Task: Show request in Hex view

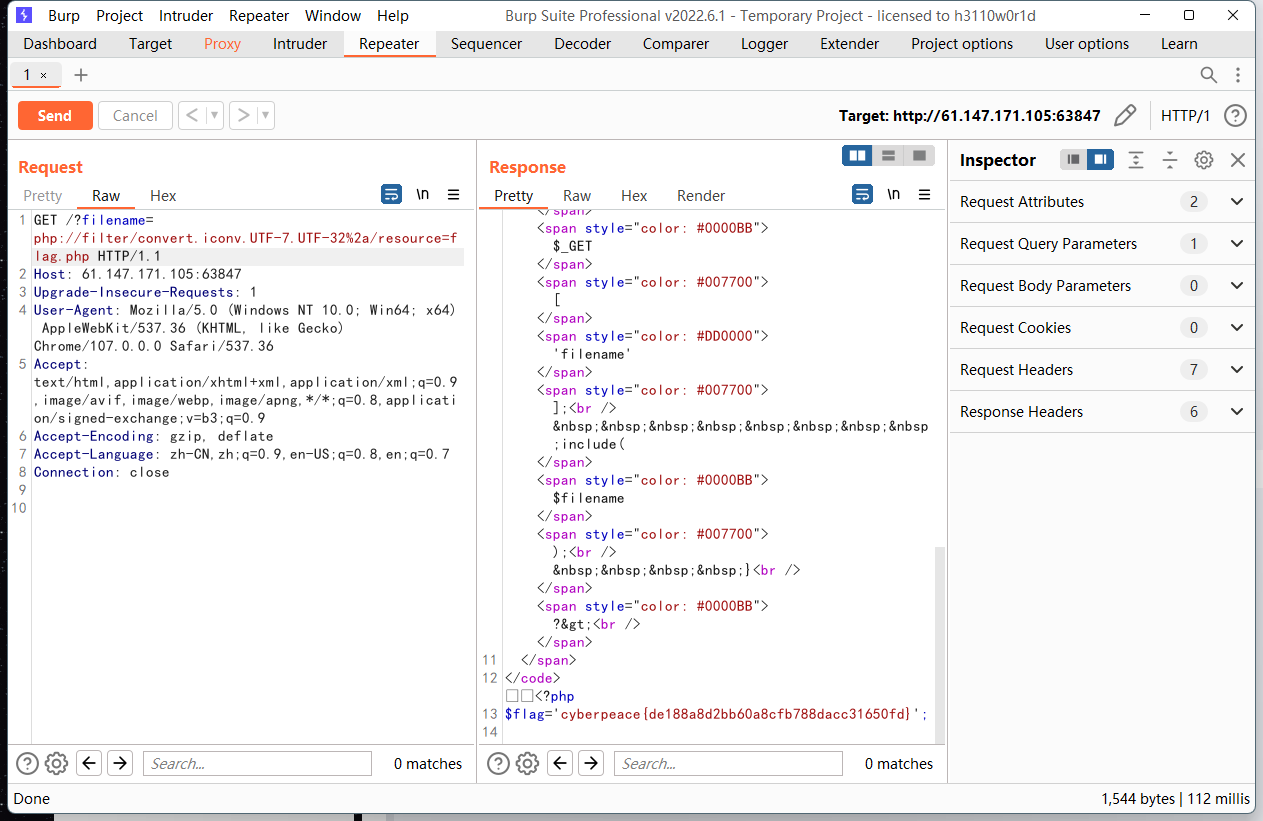Action: pyautogui.click(x=163, y=196)
